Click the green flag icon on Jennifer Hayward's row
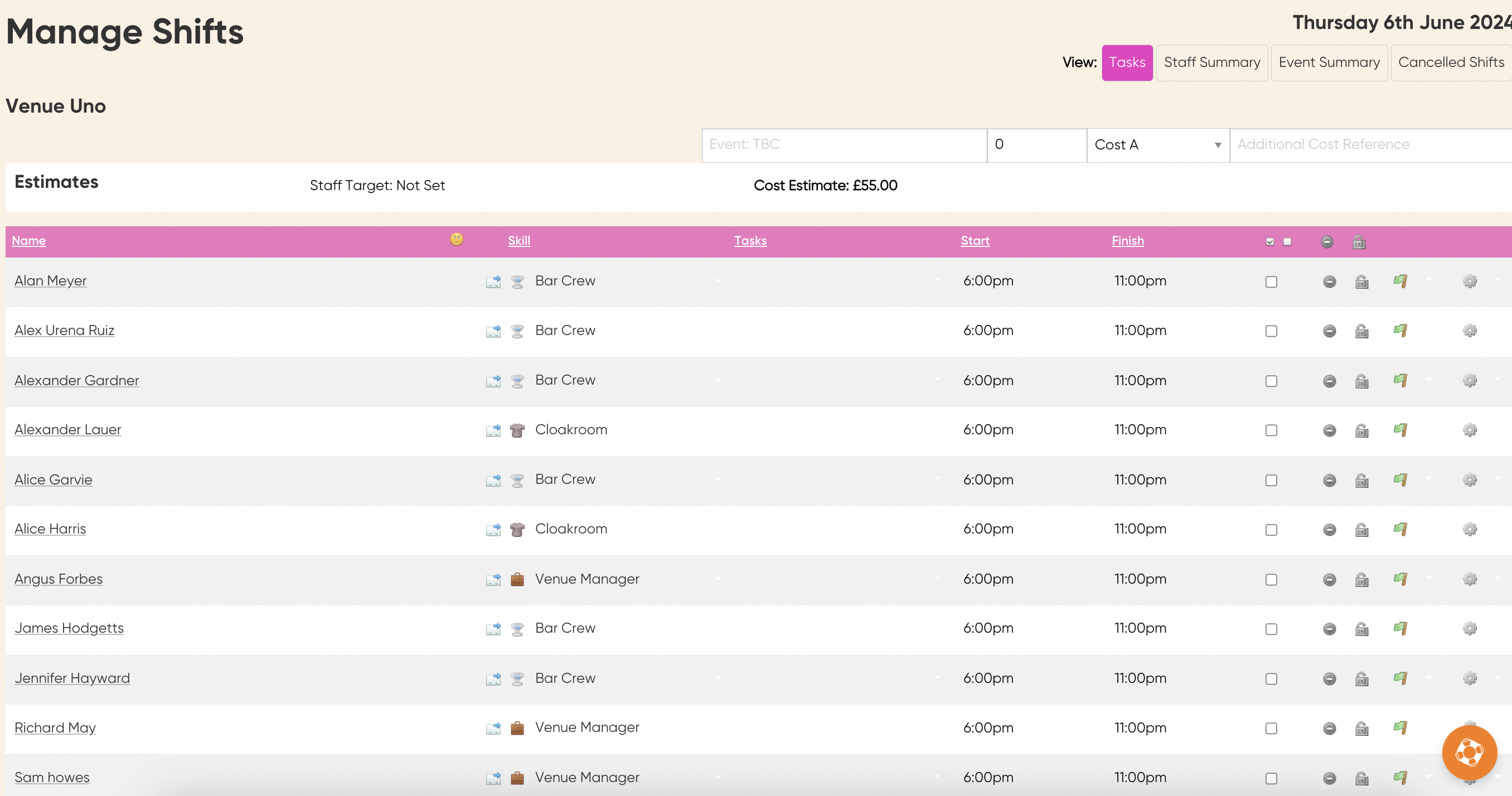 coord(1401,678)
